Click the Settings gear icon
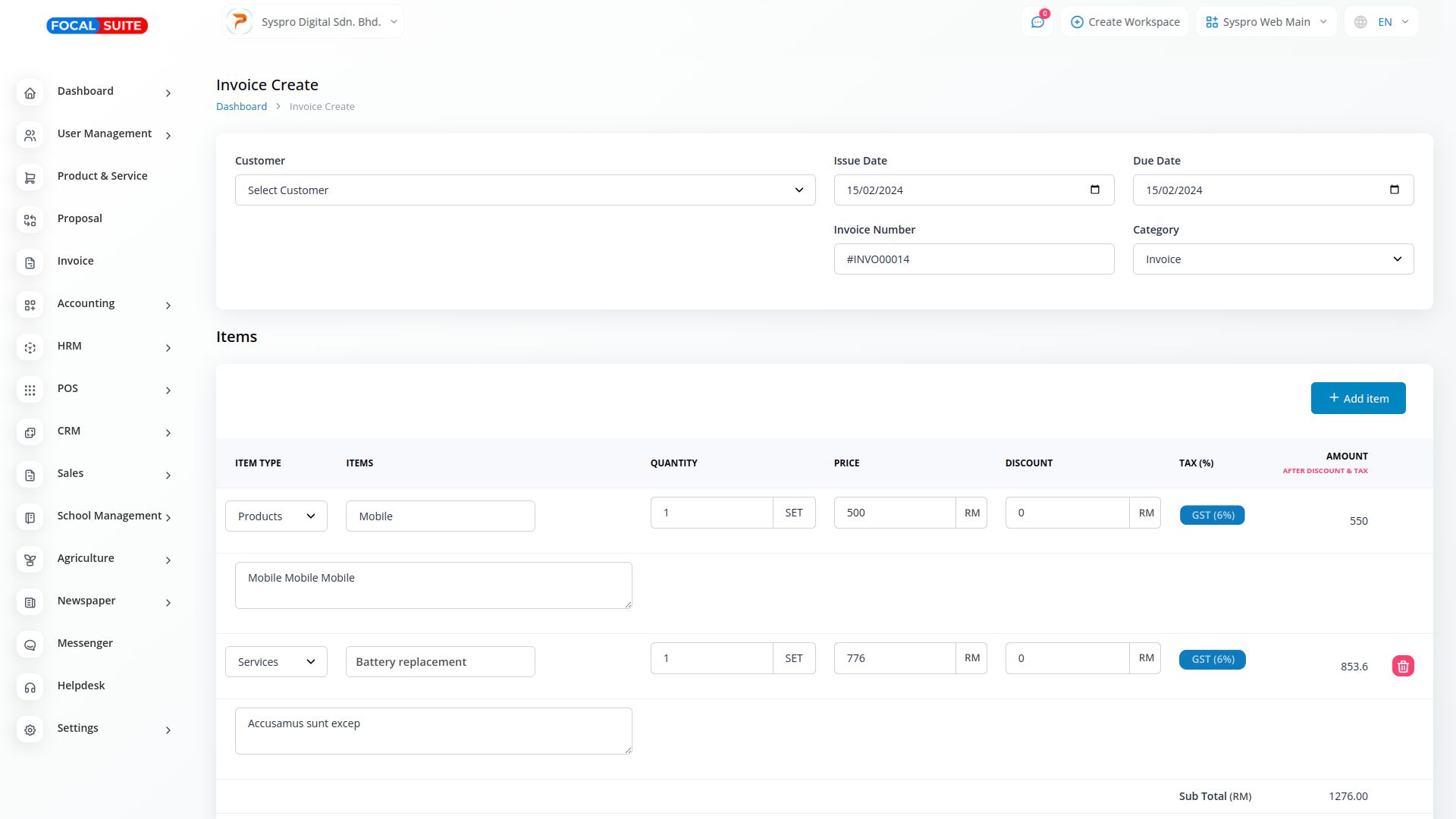The height and width of the screenshot is (819, 1456). [x=30, y=730]
